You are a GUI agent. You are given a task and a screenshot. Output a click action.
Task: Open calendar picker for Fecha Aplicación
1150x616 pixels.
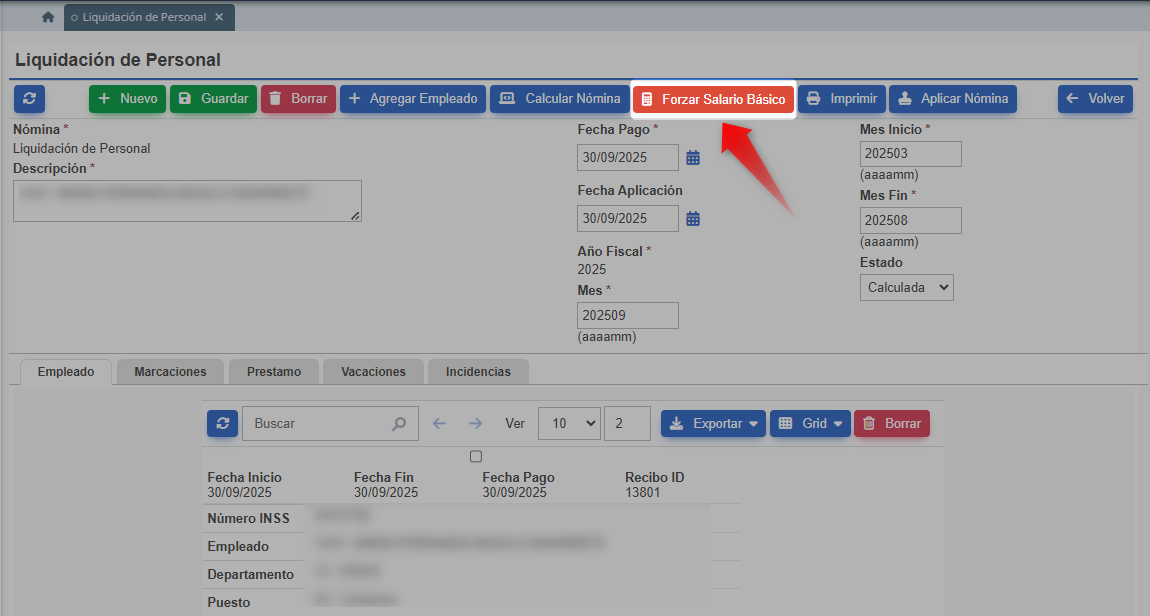[x=693, y=219]
